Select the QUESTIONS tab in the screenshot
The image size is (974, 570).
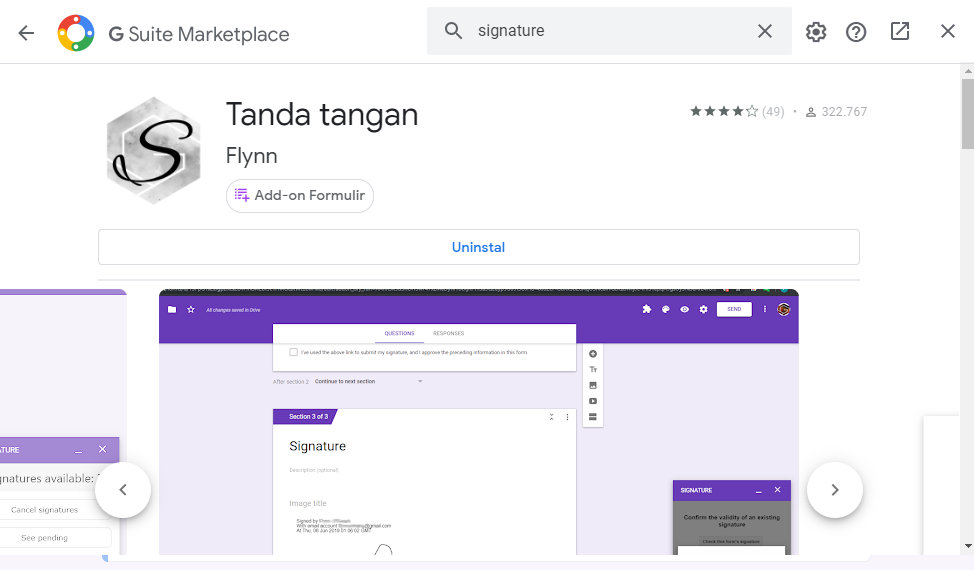[399, 333]
